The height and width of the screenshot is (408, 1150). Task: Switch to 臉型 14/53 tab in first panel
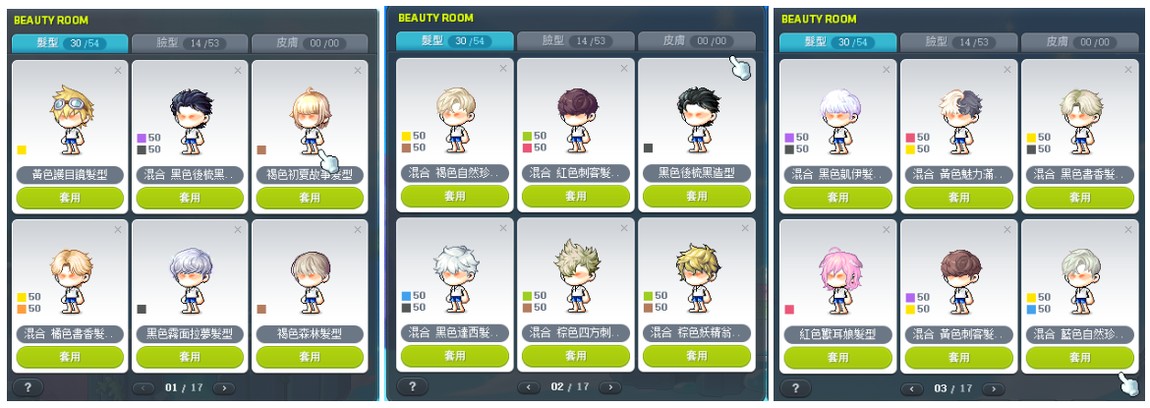coord(189,43)
